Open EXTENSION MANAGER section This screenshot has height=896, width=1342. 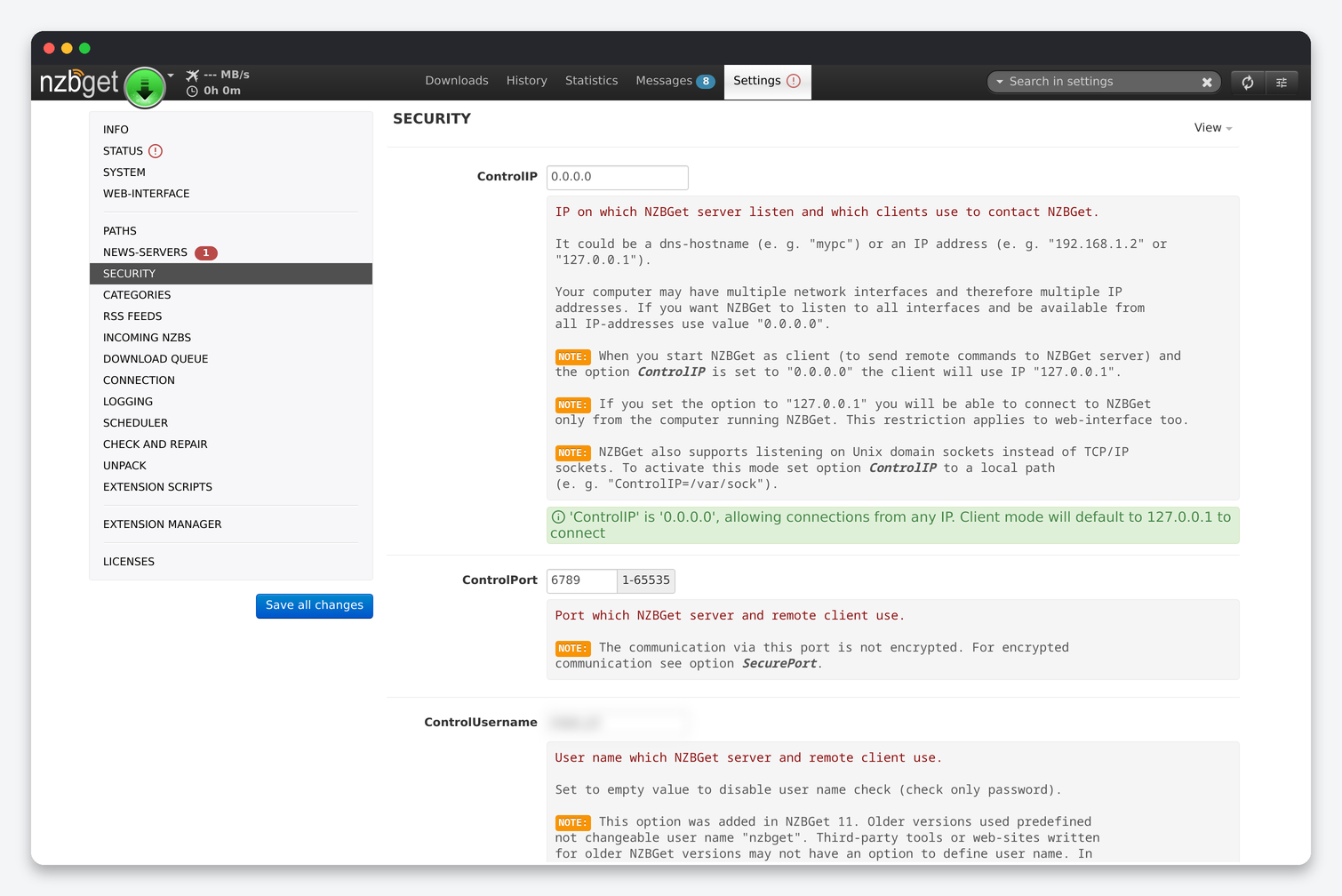tap(231, 524)
